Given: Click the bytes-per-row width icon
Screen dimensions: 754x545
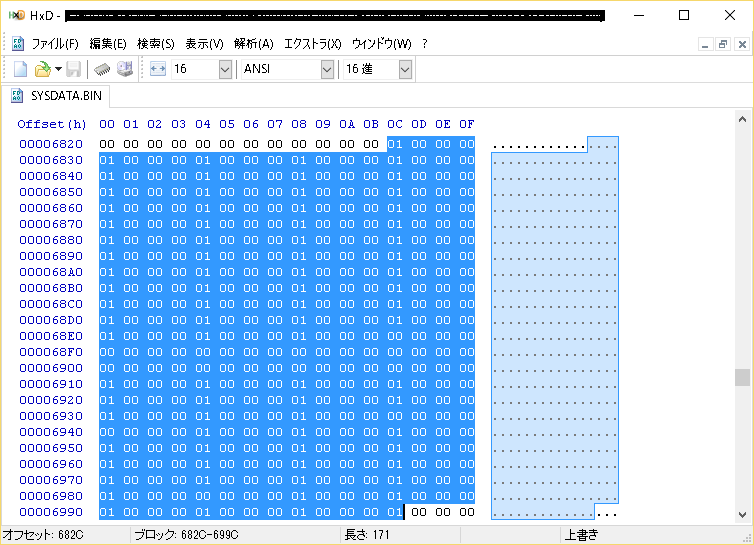Looking at the screenshot, I should [158, 69].
